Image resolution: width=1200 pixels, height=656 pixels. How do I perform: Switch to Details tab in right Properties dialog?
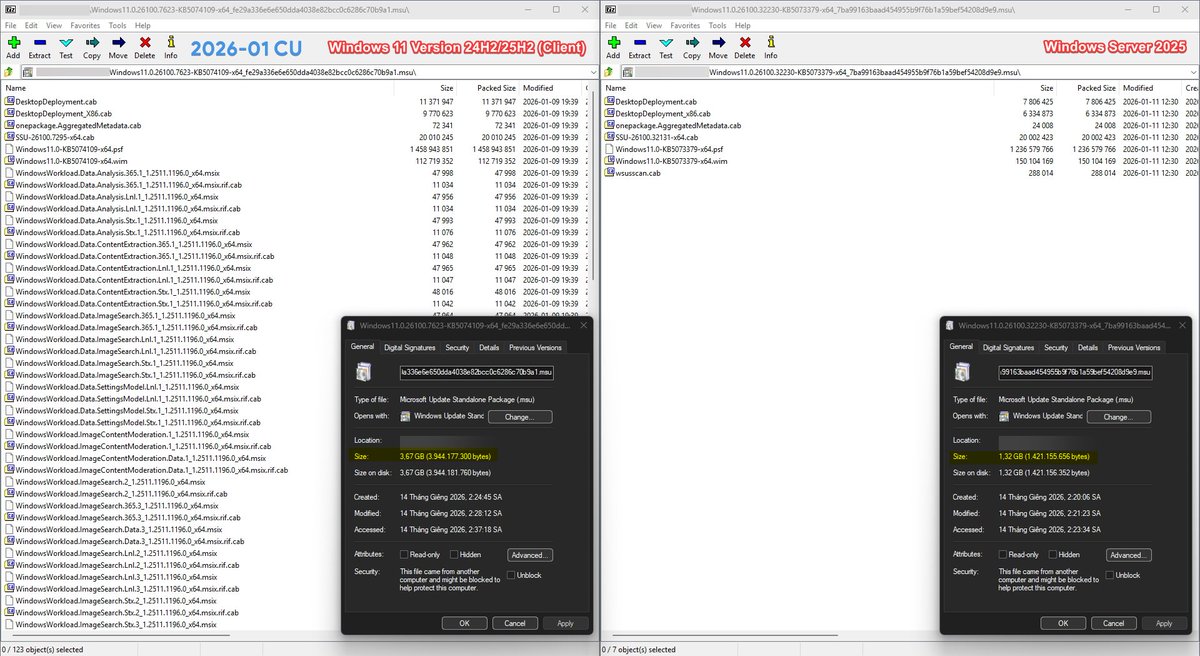tap(1088, 348)
